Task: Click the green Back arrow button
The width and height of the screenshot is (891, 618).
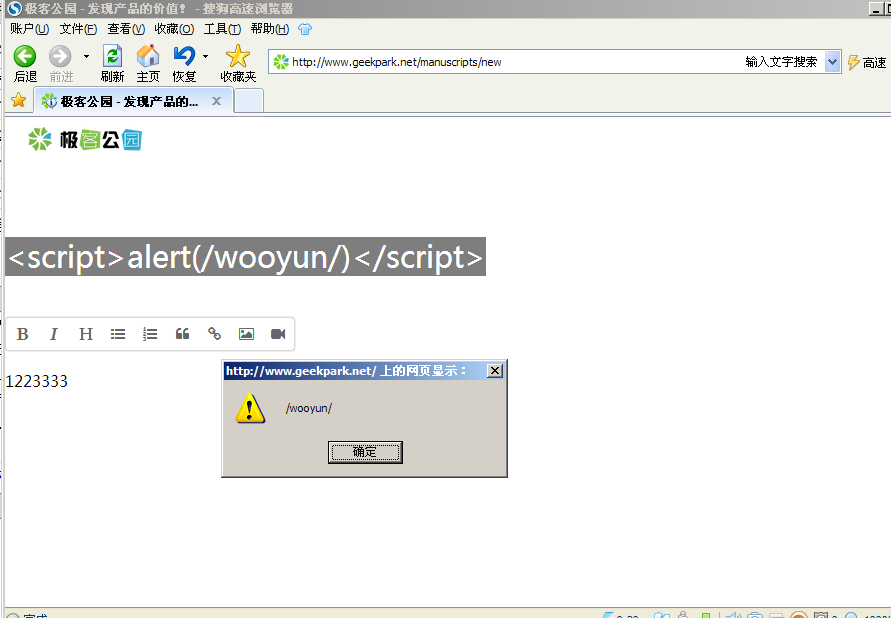Action: [25, 56]
